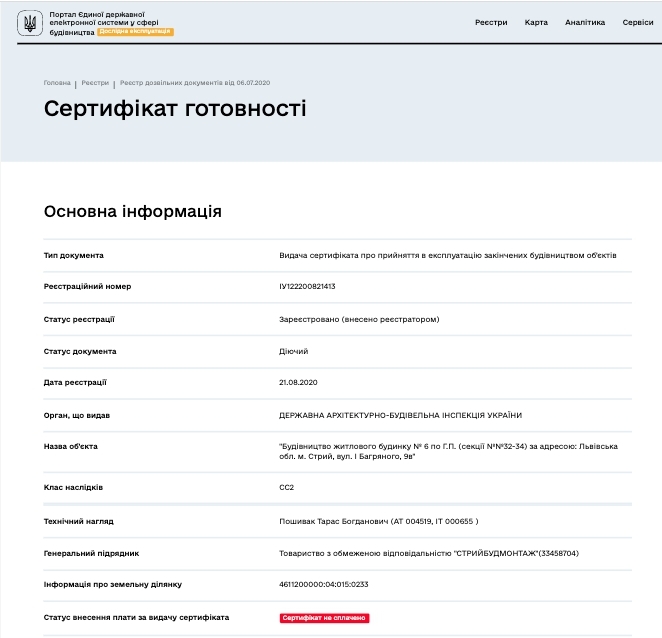Screen dimensions: 662x638
Task: Click the 'Реєстраційний номер' row label
Action: (x=87, y=286)
